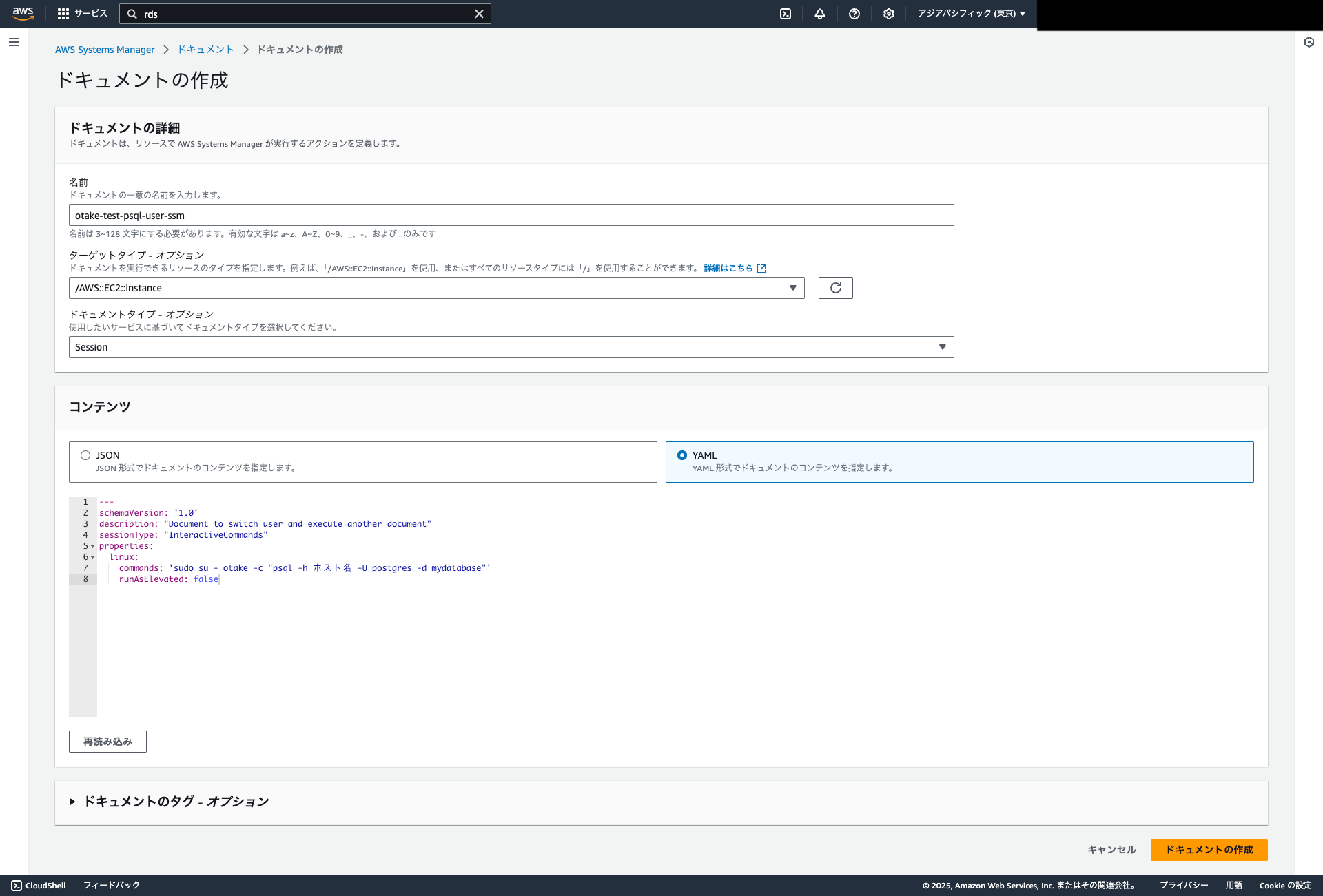Viewport: 1323px width, 896px height.
Task: Open the settings gear icon
Action: click(x=889, y=14)
